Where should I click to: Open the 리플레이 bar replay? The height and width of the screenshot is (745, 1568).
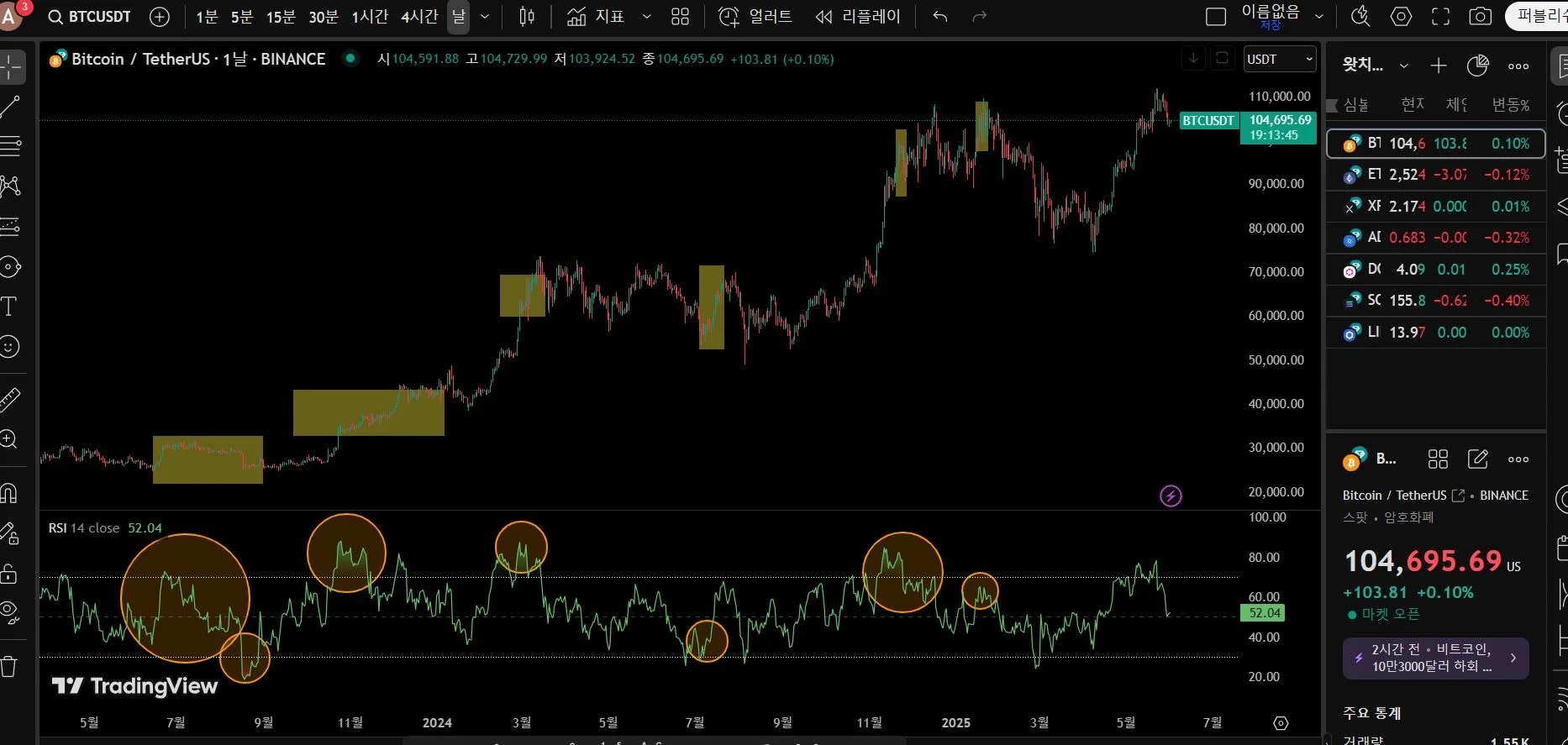(x=858, y=17)
